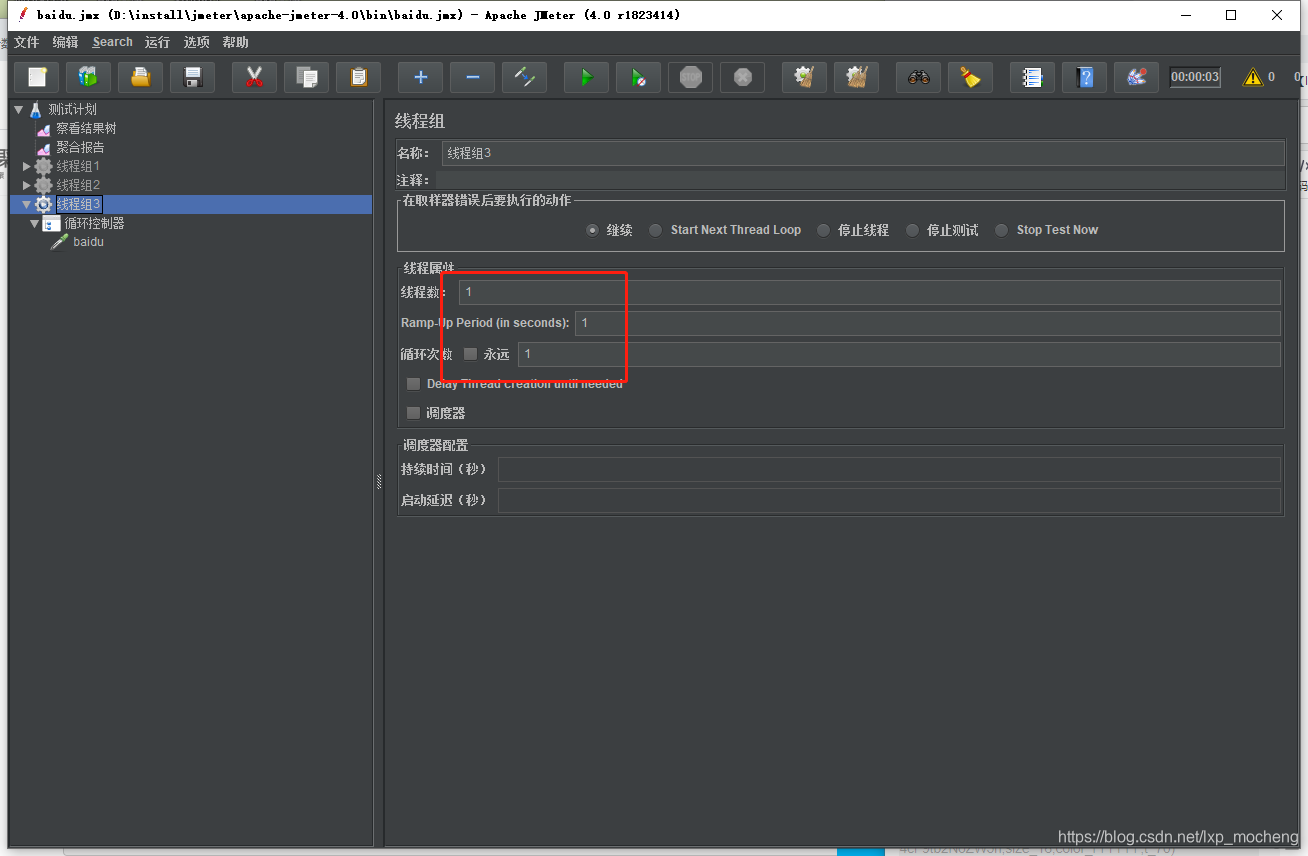This screenshot has width=1308, height=856.
Task: Click the Shutdown test icon
Action: (743, 77)
